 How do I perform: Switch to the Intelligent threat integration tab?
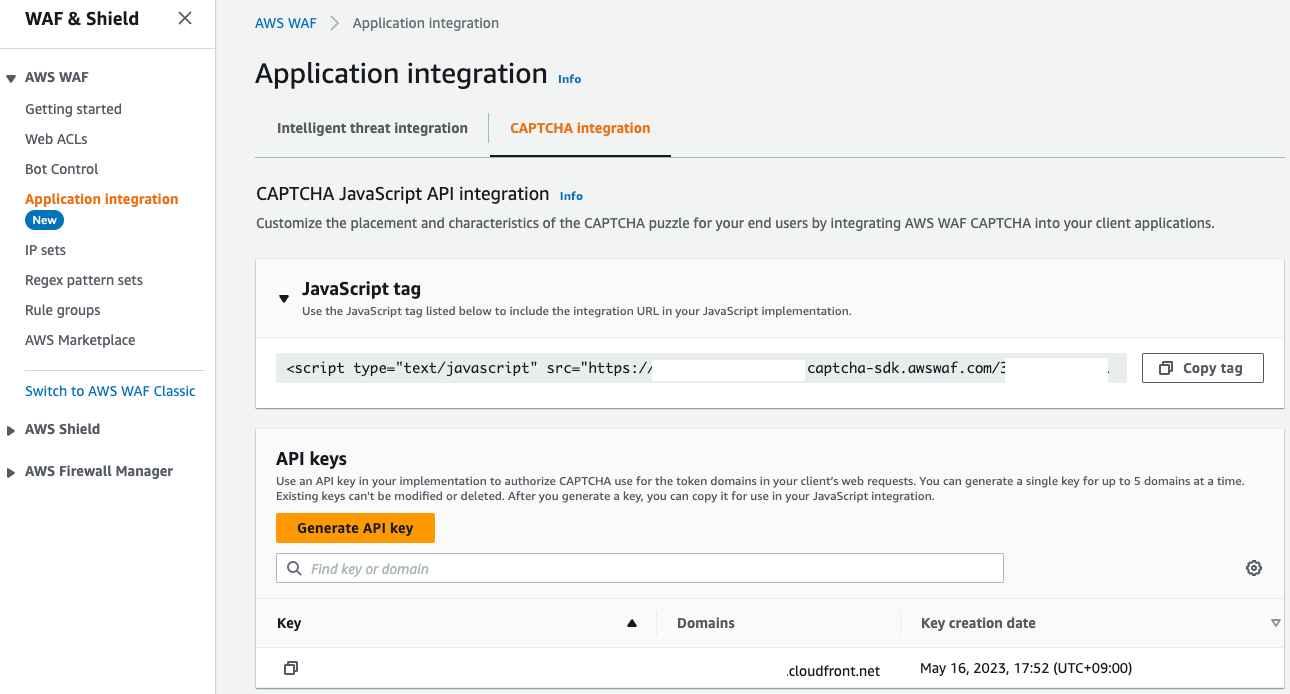tap(372, 128)
